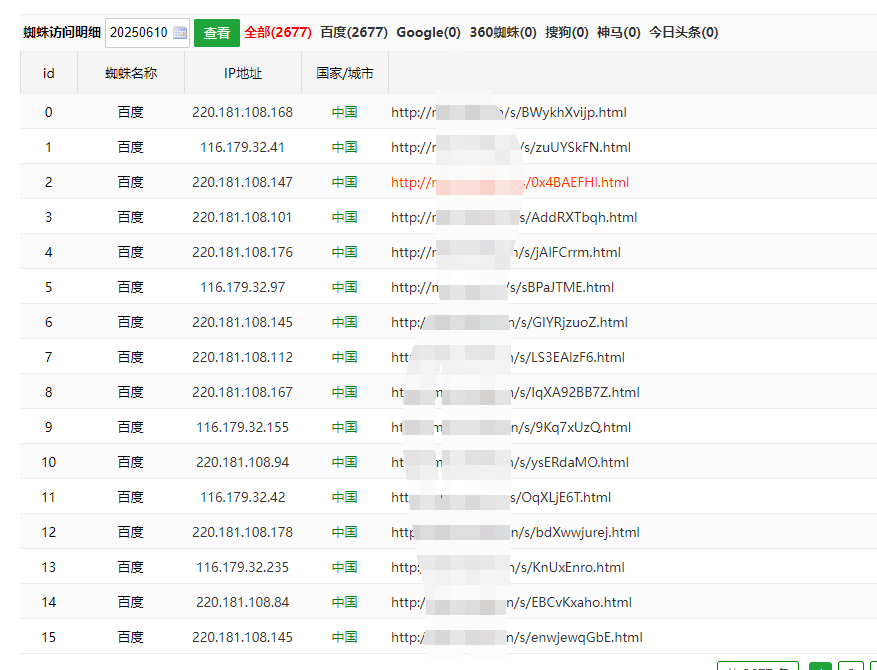Click IP address 220.181.108.147
Viewport: 877px width, 670px height.
coord(242,182)
